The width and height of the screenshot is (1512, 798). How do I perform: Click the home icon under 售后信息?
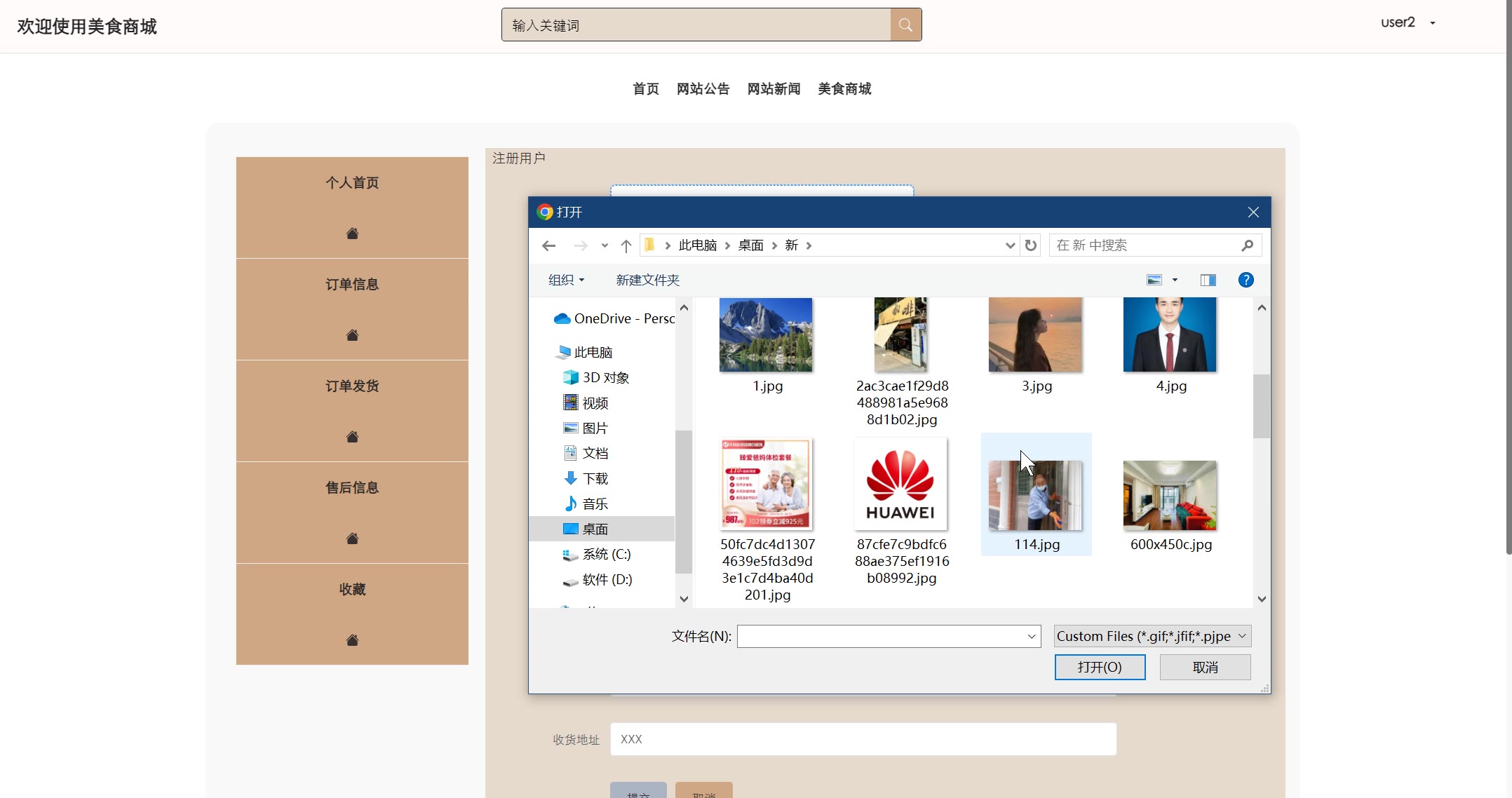tap(352, 539)
